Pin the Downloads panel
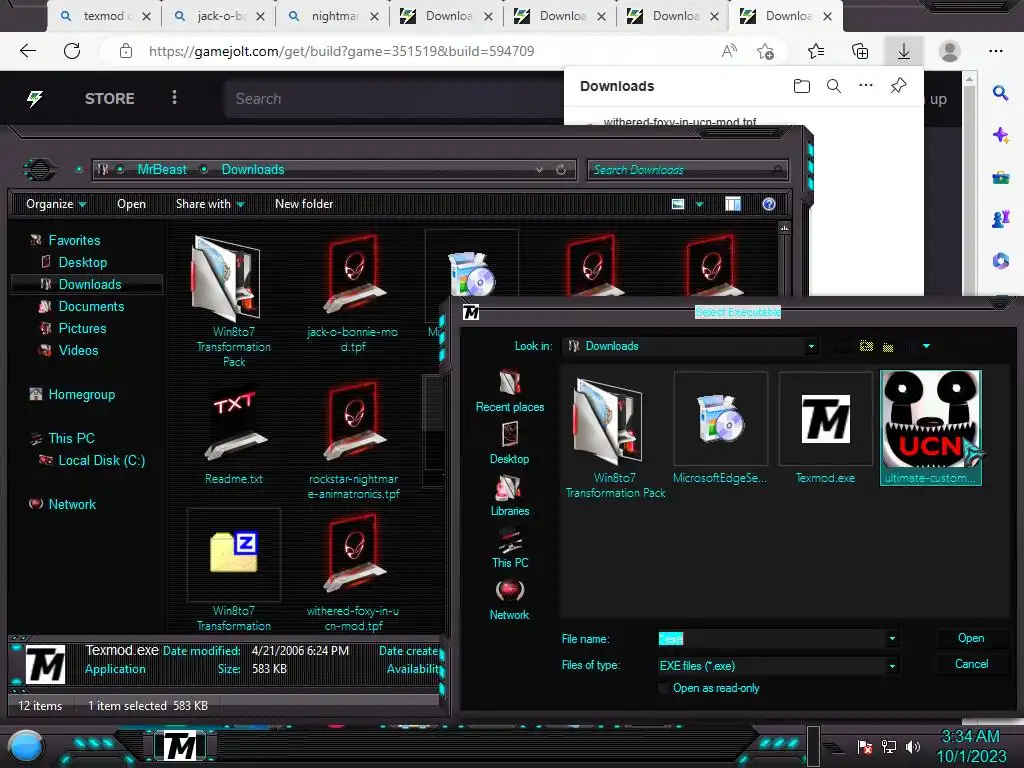The width and height of the screenshot is (1024, 768). (x=899, y=86)
